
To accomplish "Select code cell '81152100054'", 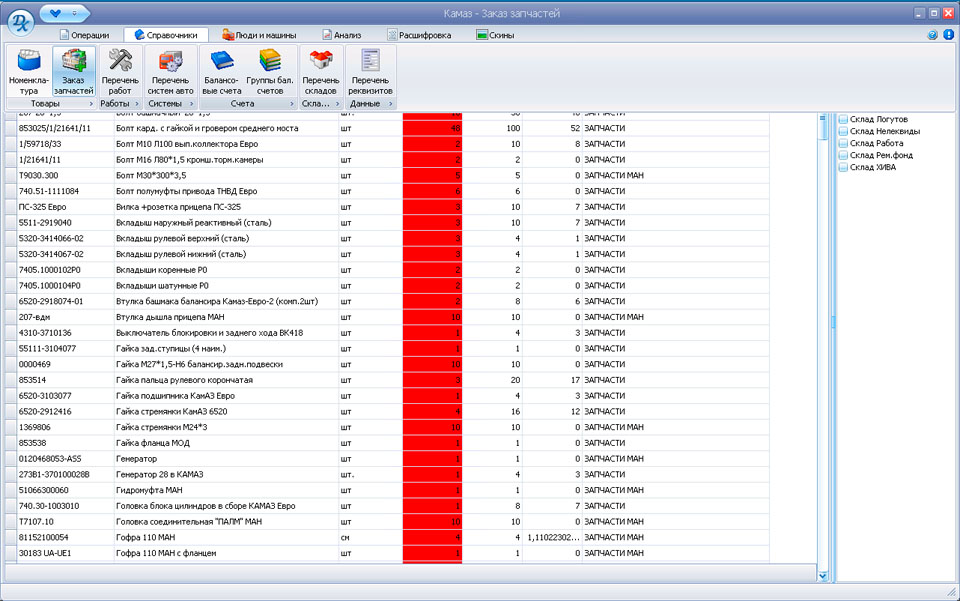I will point(66,537).
